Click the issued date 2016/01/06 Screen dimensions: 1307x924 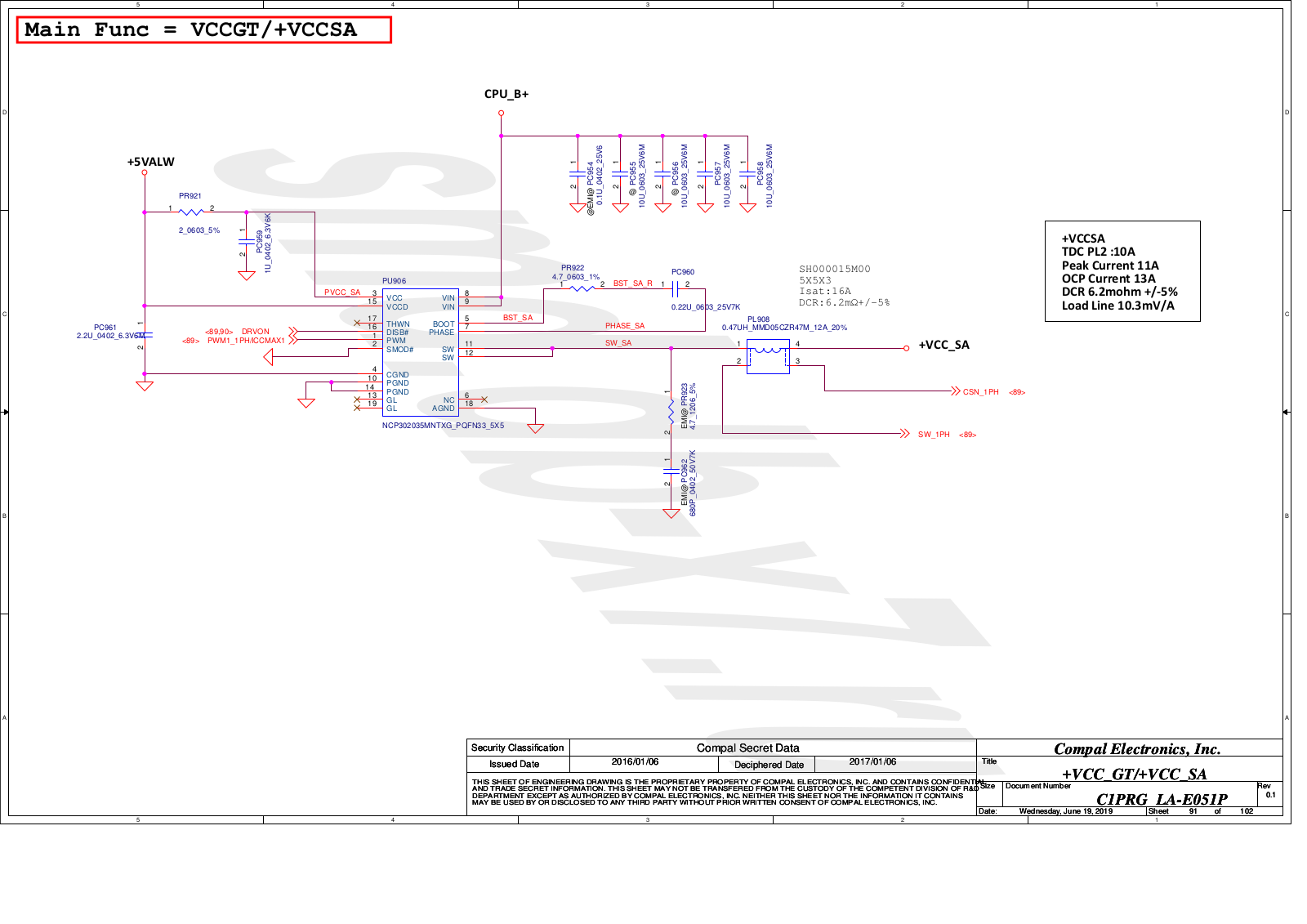pos(635,761)
